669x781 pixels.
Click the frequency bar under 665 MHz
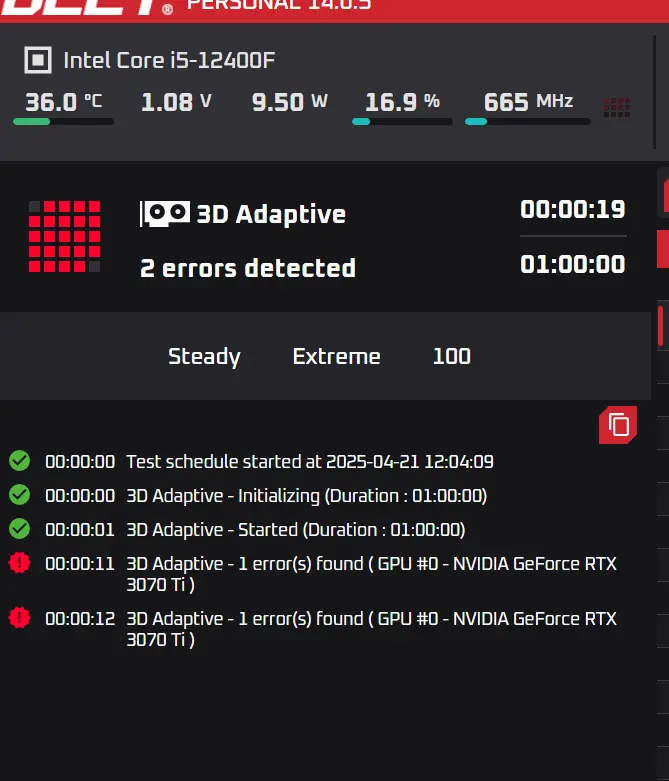(528, 122)
